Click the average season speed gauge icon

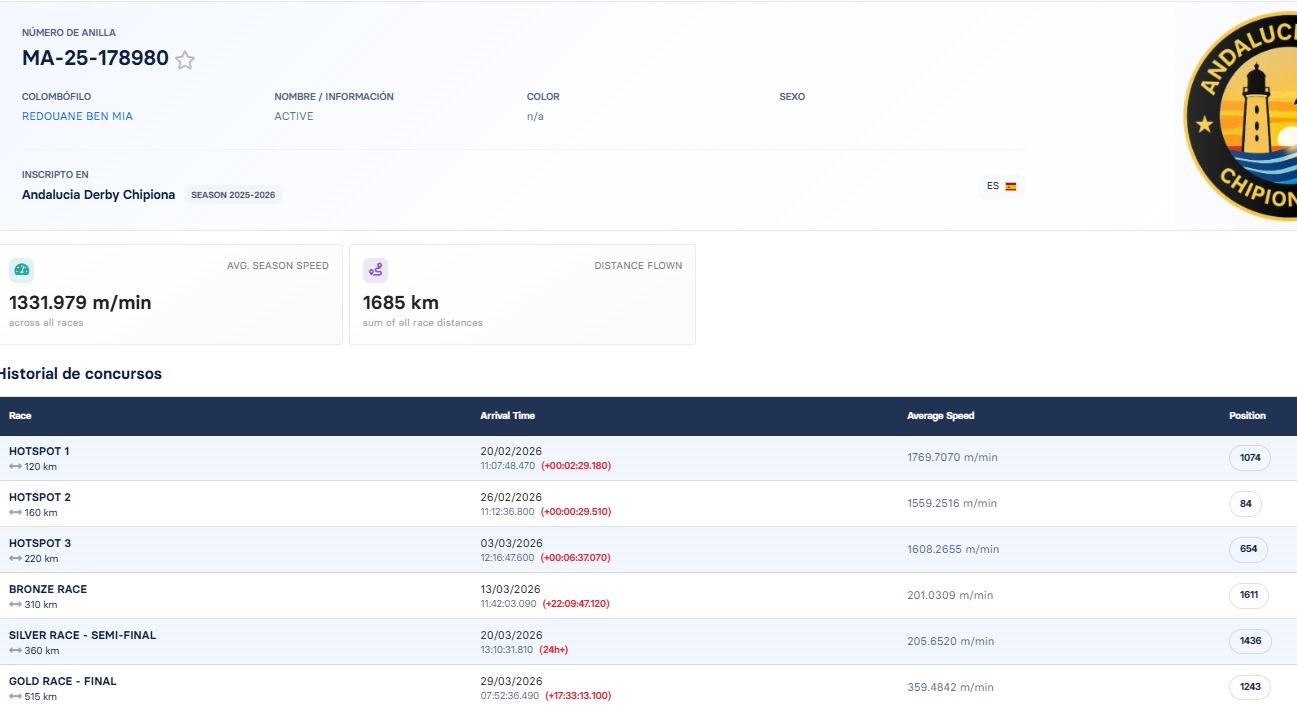pyautogui.click(x=21, y=270)
